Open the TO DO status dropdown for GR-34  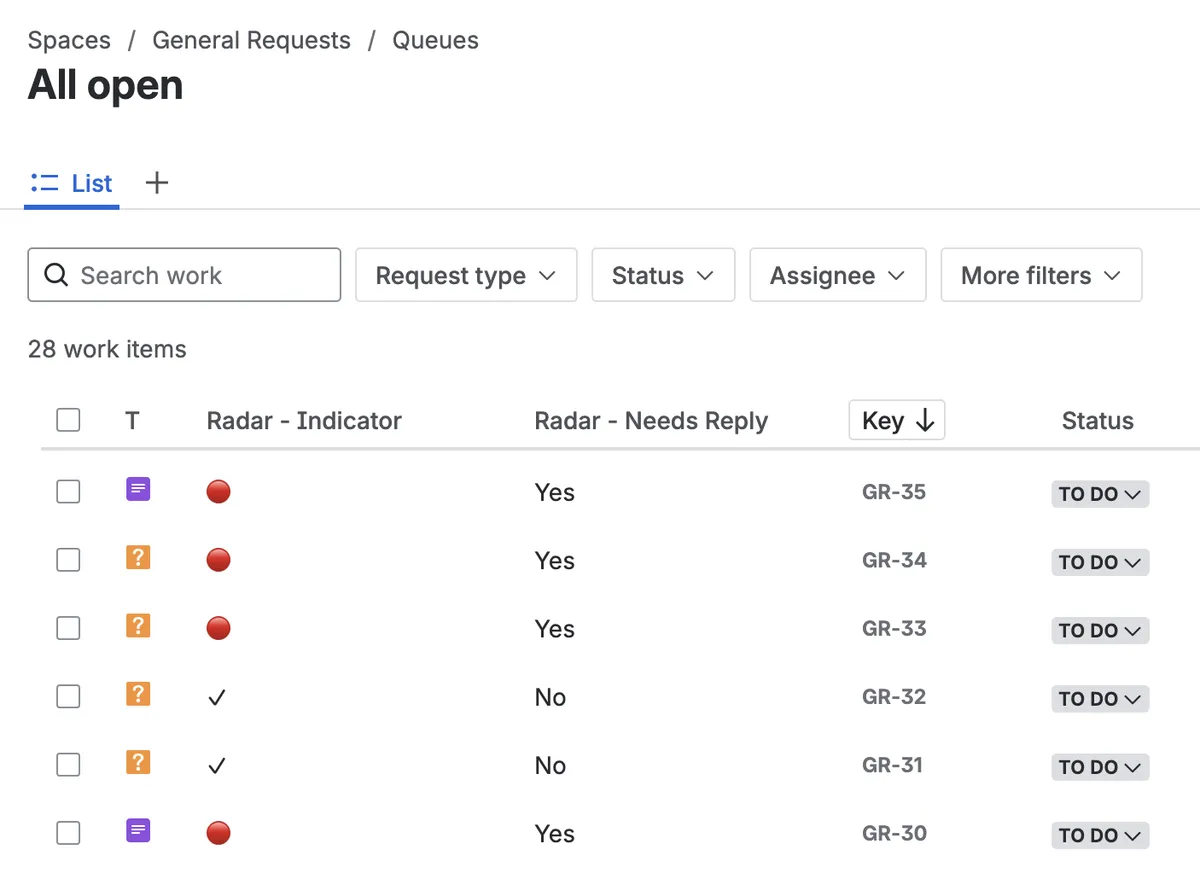(1100, 562)
